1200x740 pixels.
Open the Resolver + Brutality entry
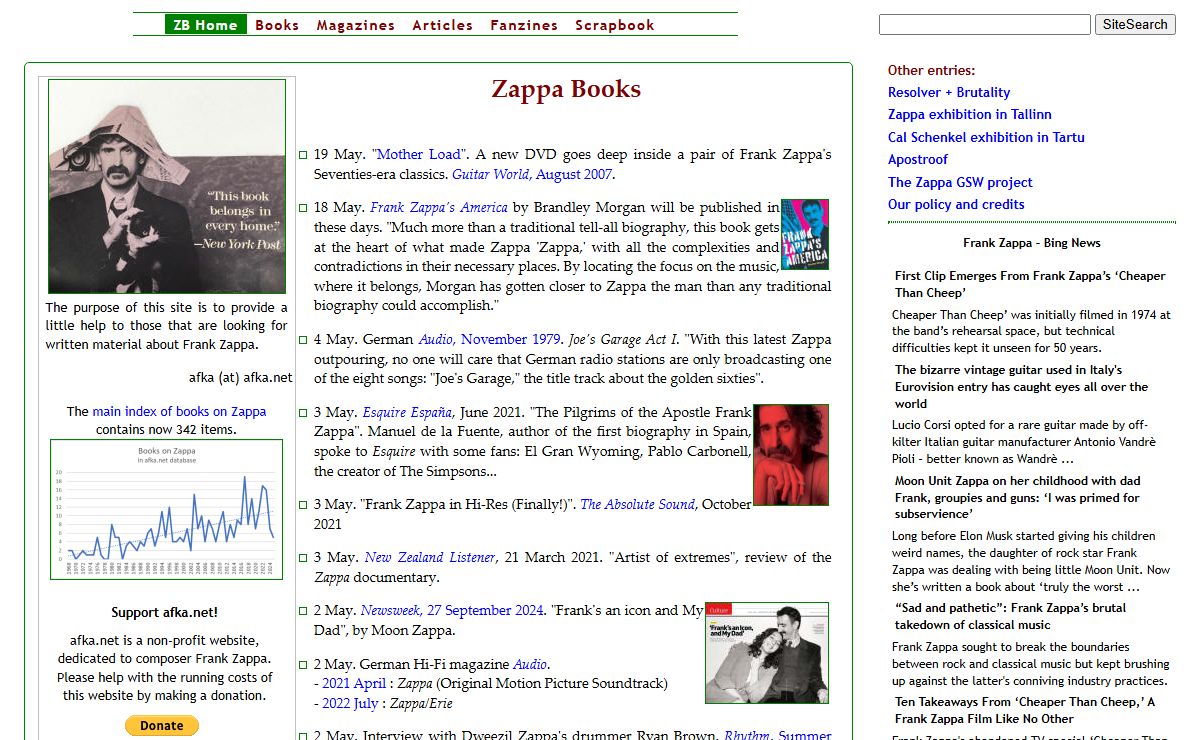point(949,92)
